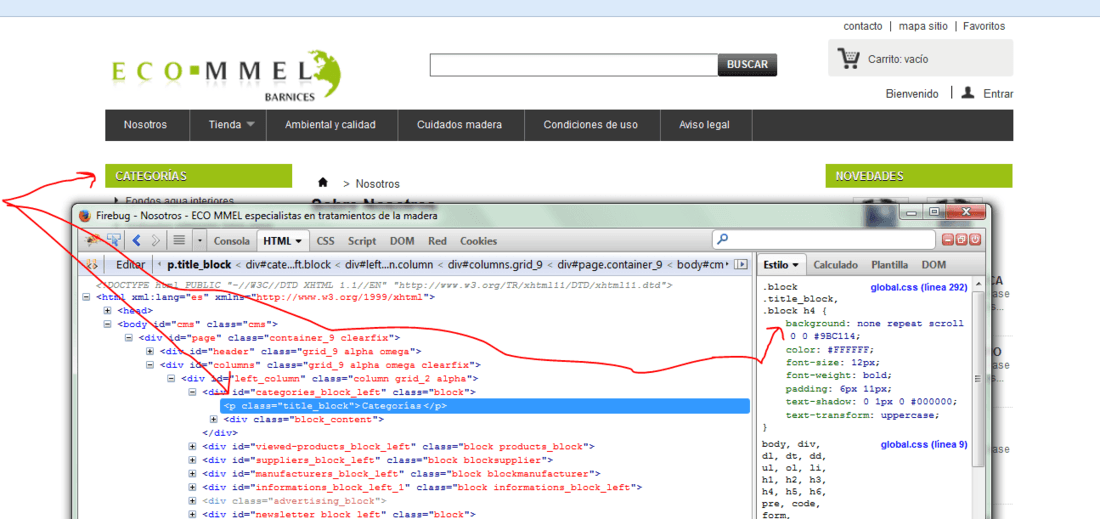Click the ECO MMEL Barnices logo
This screenshot has width=1100, height=519.
click(227, 77)
